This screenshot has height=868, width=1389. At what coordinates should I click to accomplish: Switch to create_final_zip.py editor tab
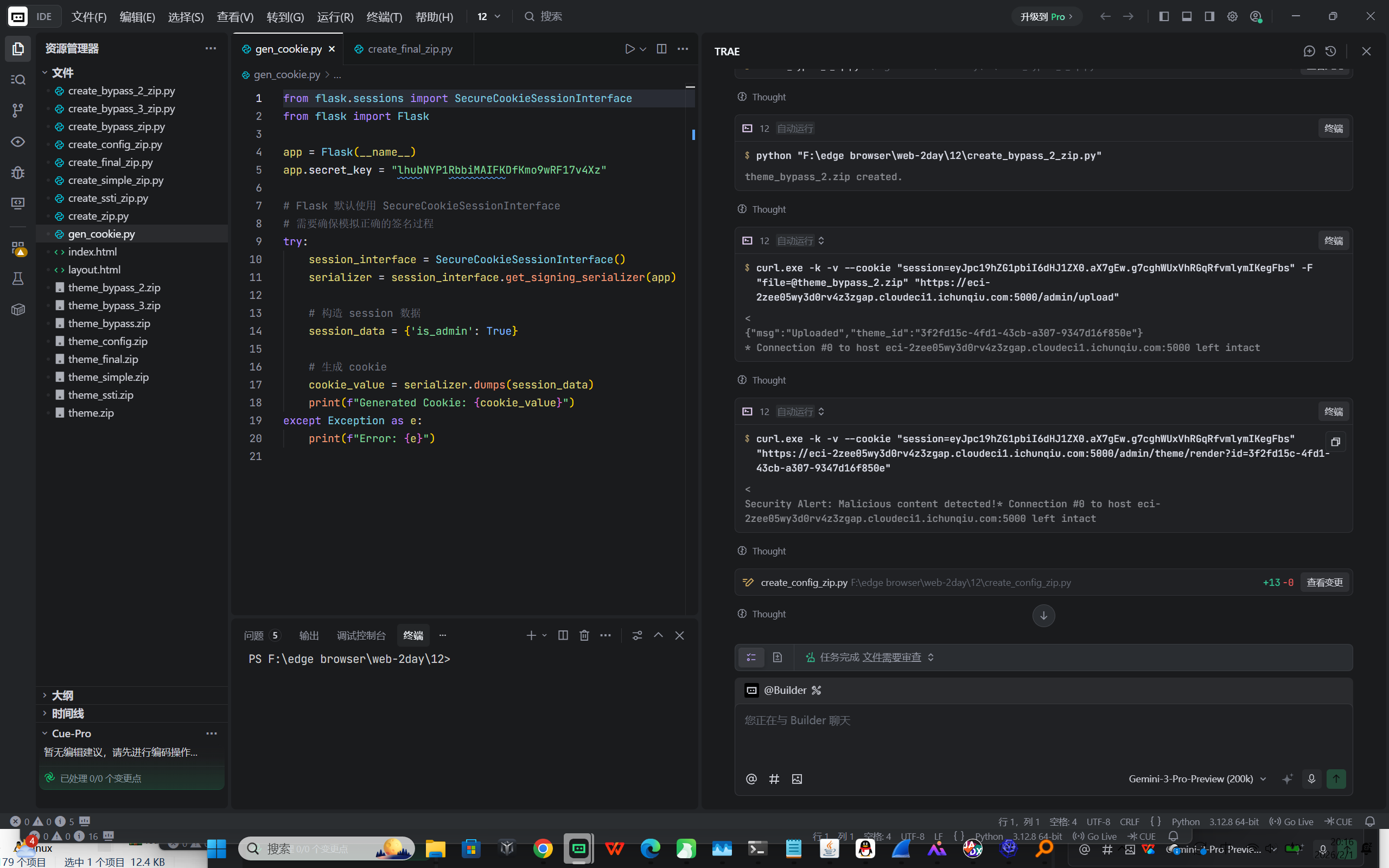(x=409, y=49)
